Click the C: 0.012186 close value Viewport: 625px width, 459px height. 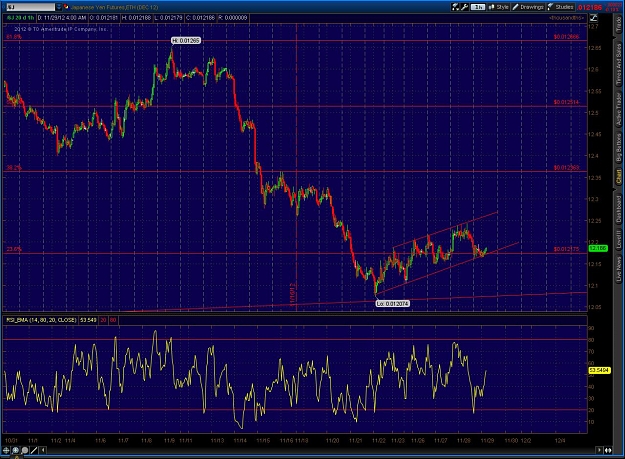pos(200,18)
